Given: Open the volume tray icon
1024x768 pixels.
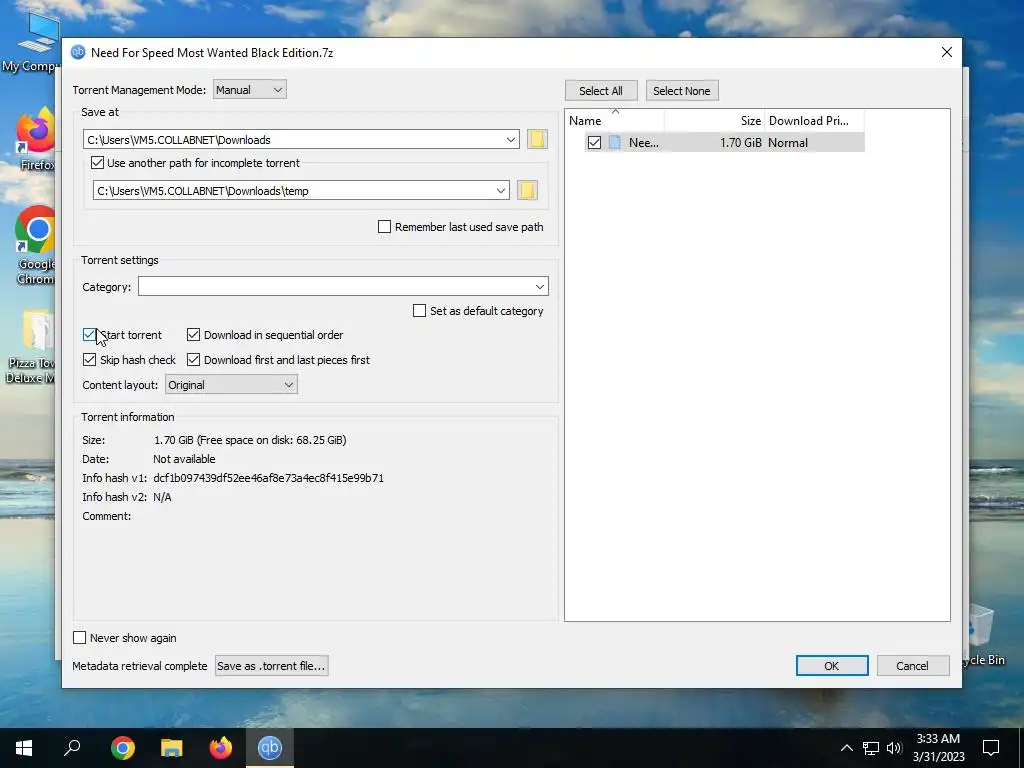Looking at the screenshot, I should point(894,748).
